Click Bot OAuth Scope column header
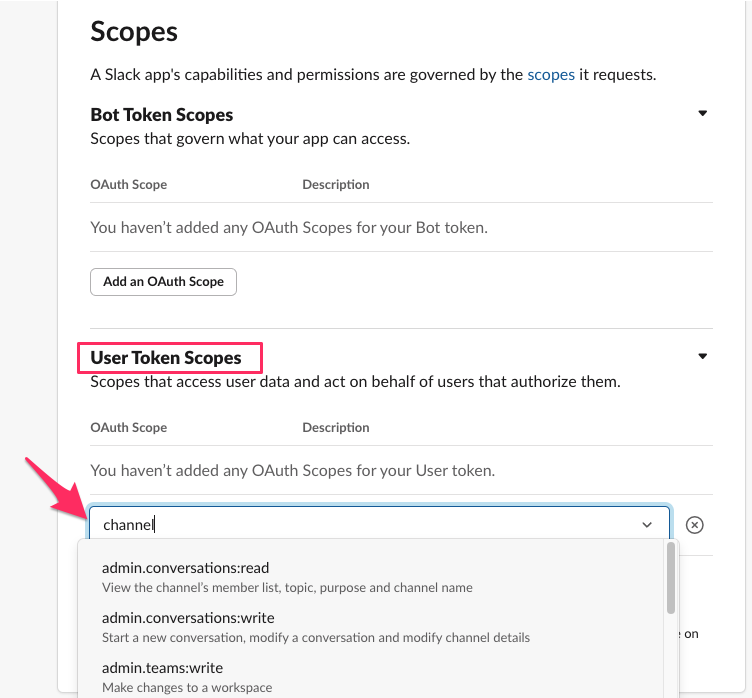The height and width of the screenshot is (698, 752). point(129,185)
